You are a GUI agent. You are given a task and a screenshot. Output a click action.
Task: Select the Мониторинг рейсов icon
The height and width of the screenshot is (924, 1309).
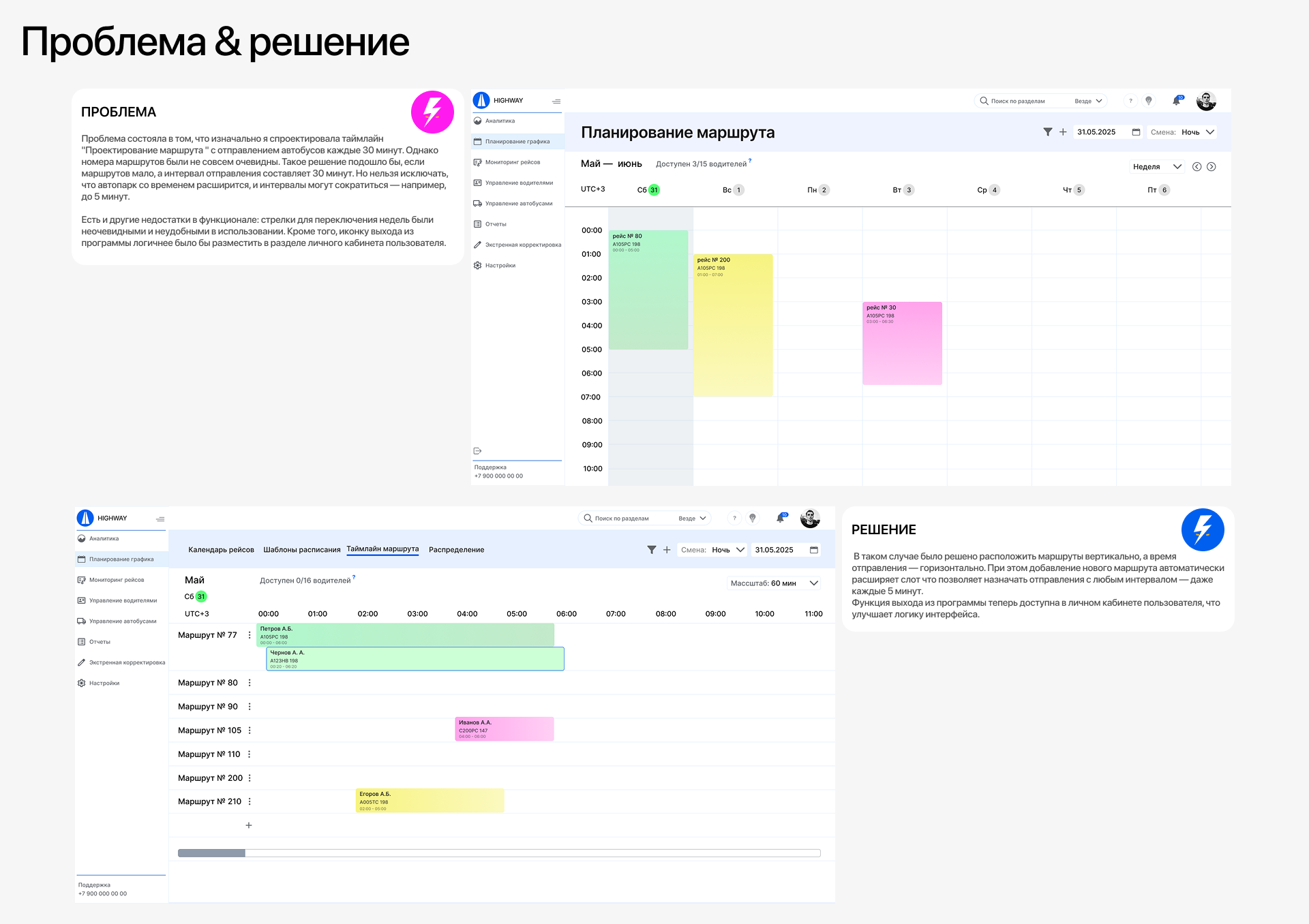point(477,162)
